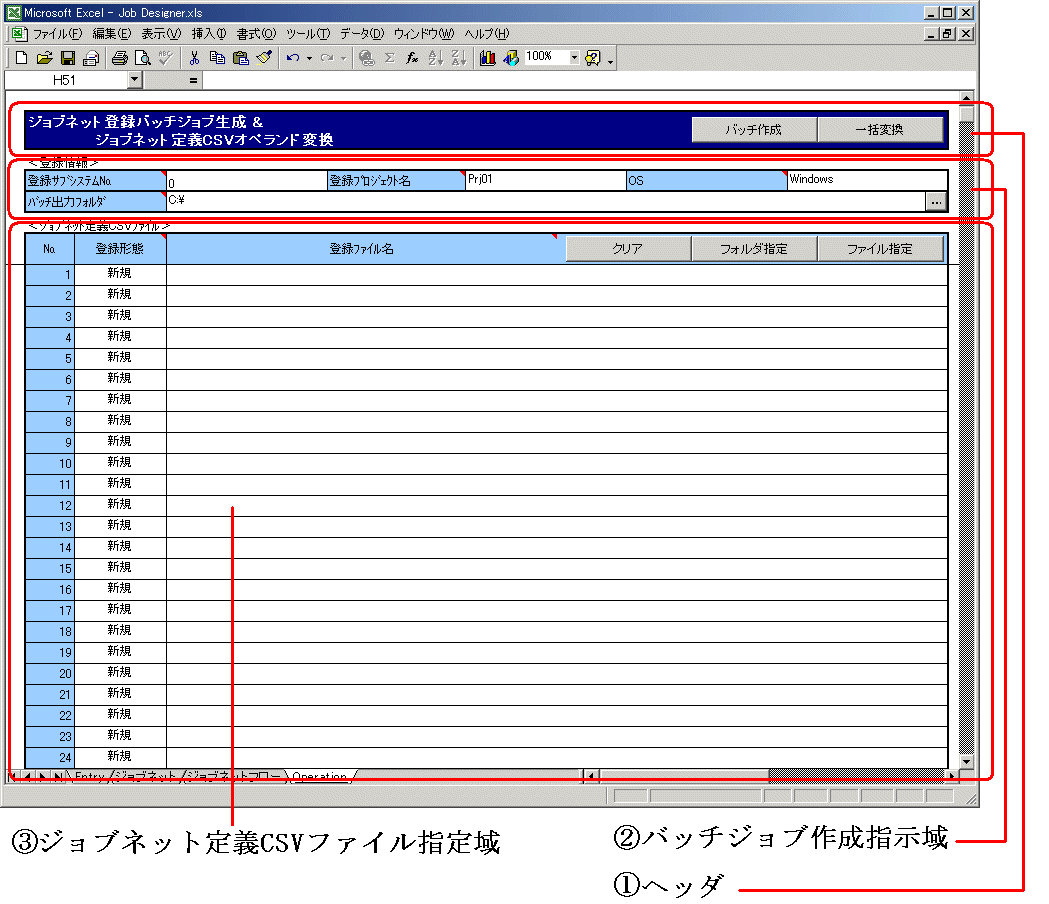Switch to the Entry sheet tab

(x=89, y=776)
